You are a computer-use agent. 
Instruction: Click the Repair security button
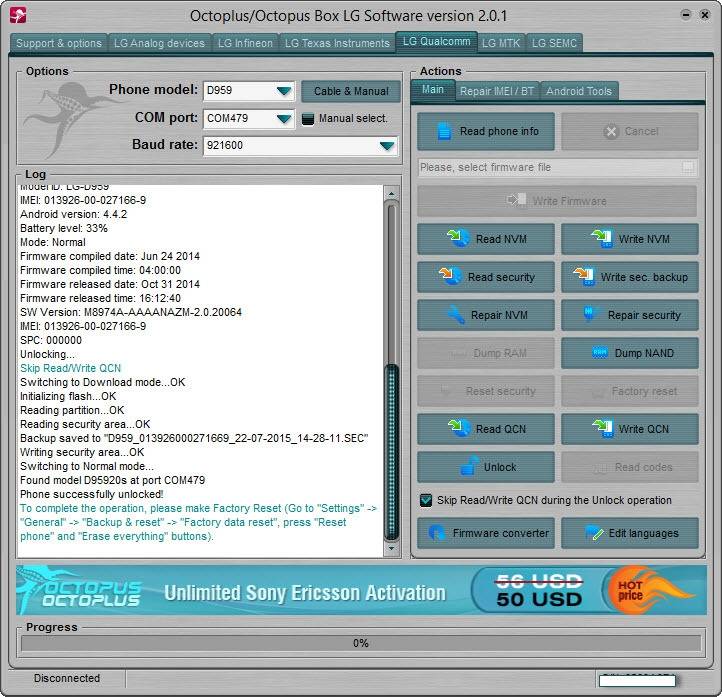tap(630, 315)
